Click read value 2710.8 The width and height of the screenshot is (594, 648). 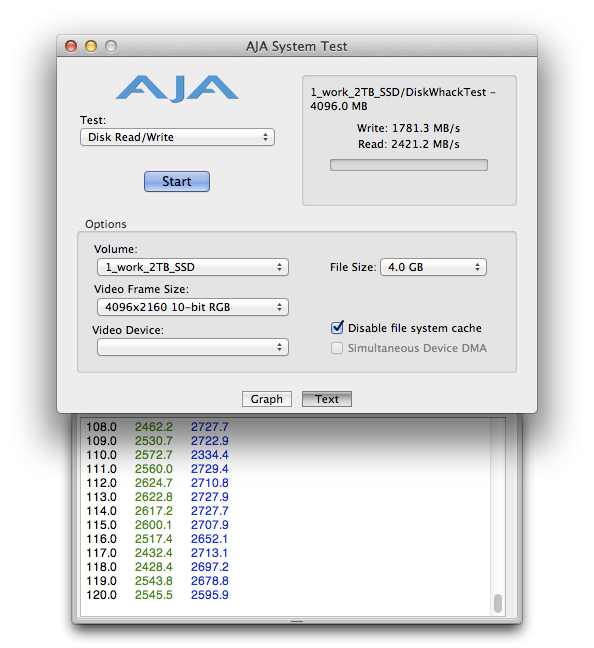point(210,483)
